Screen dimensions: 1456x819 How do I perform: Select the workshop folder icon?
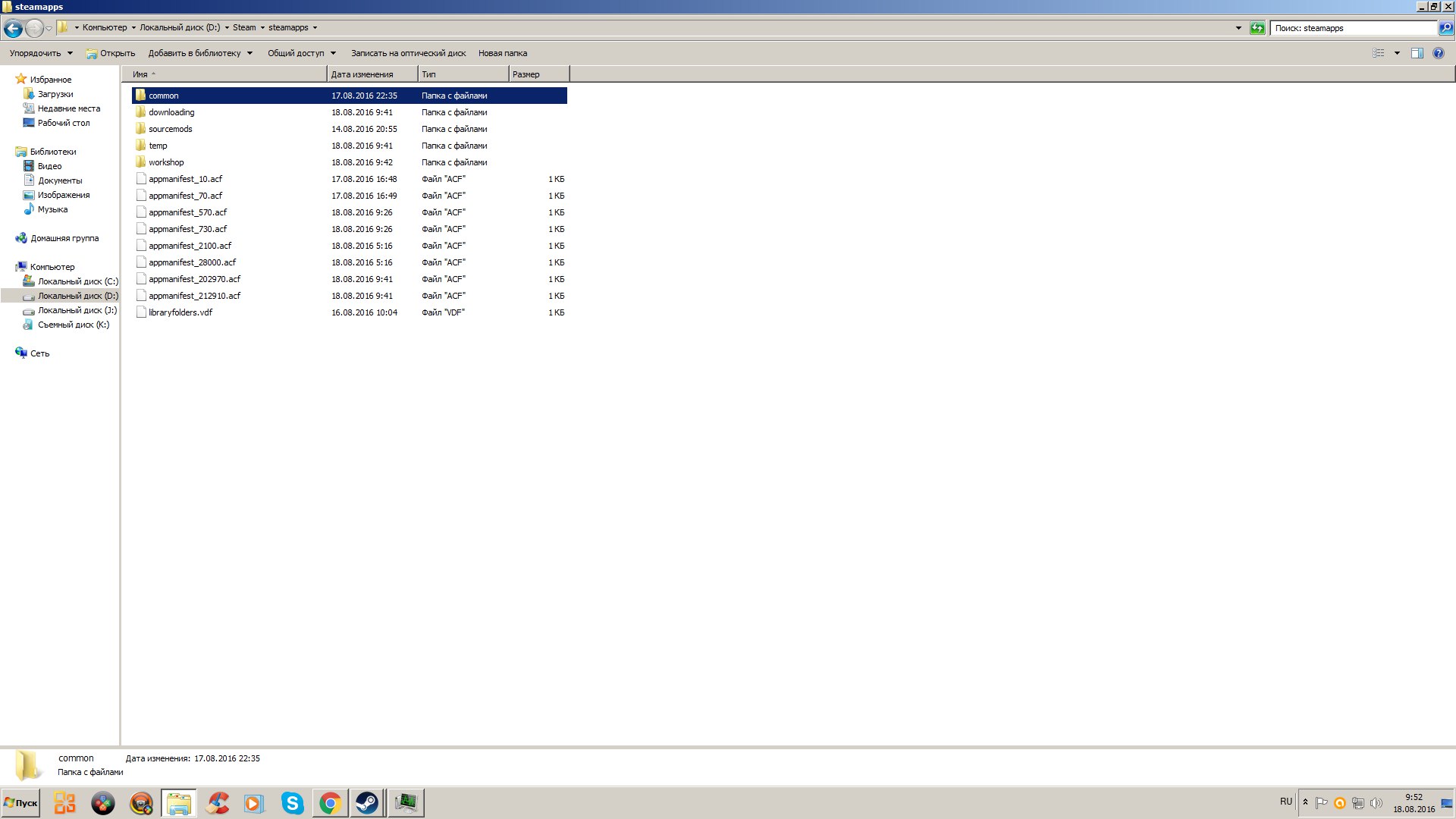point(141,162)
